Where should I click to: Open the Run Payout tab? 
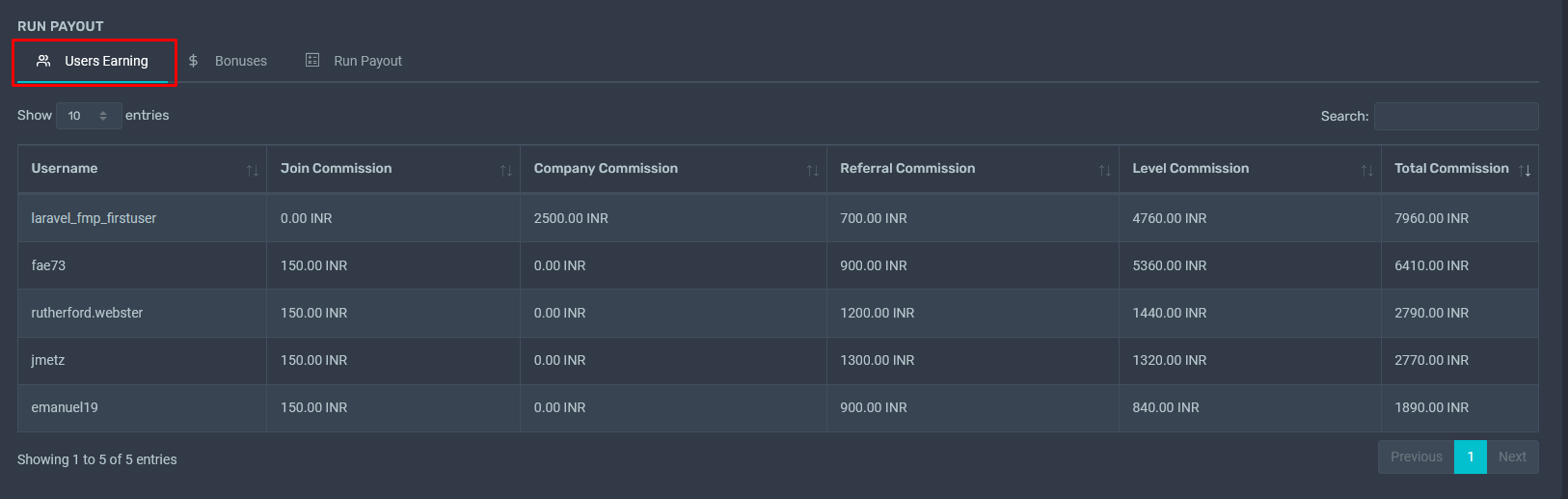[367, 61]
